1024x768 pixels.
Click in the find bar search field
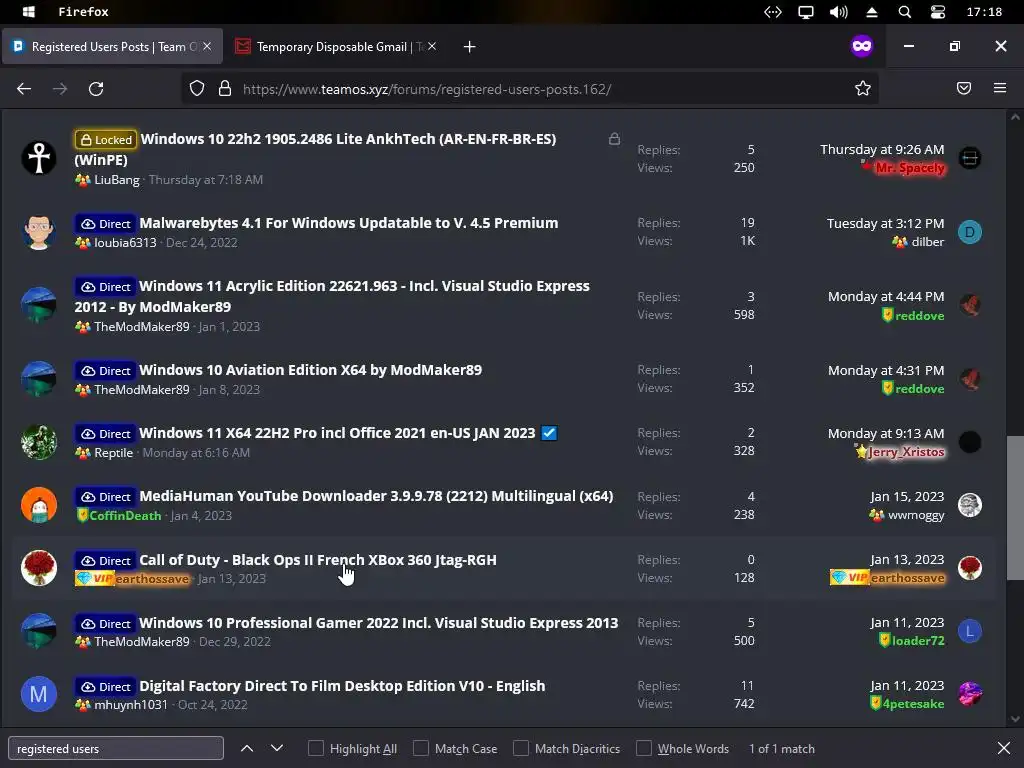click(116, 748)
